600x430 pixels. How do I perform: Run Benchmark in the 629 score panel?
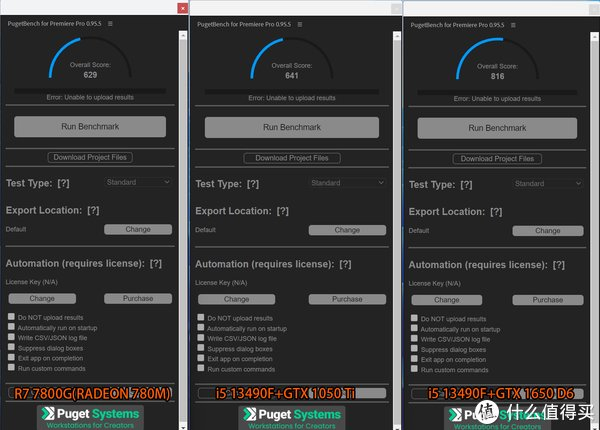[90, 127]
